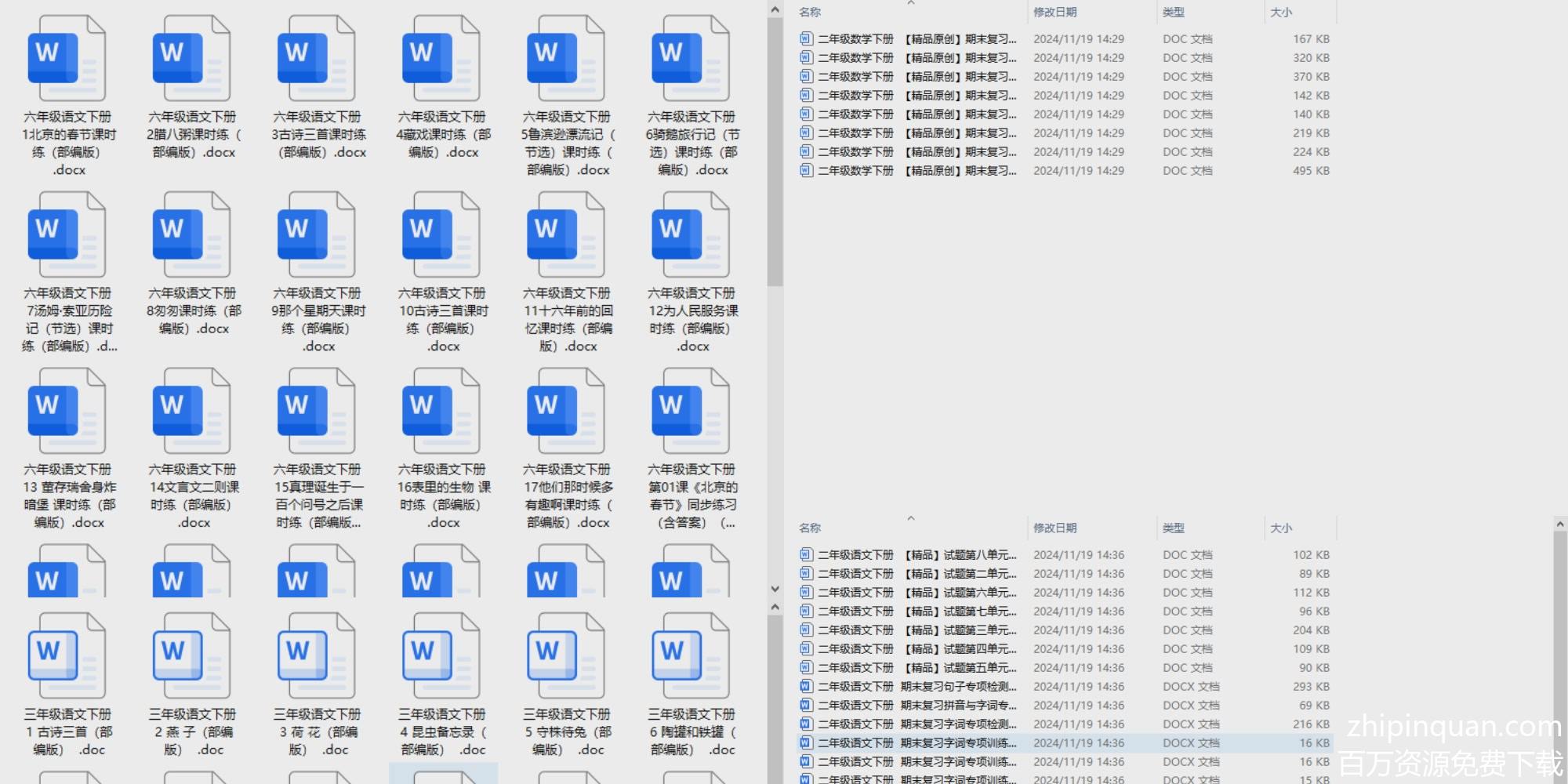
Task: Select the 2腊八粥课时练 Word document icon
Action: [191, 60]
